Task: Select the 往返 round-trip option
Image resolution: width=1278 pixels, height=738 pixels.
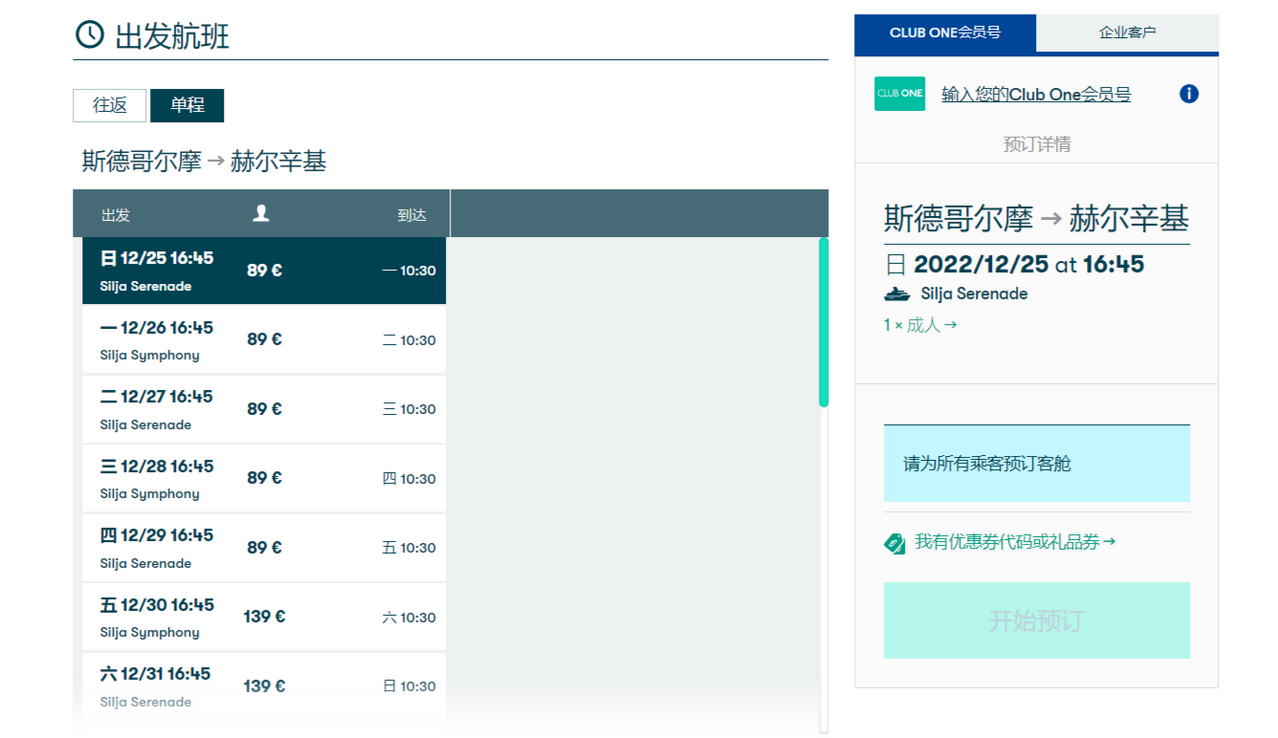Action: (110, 105)
